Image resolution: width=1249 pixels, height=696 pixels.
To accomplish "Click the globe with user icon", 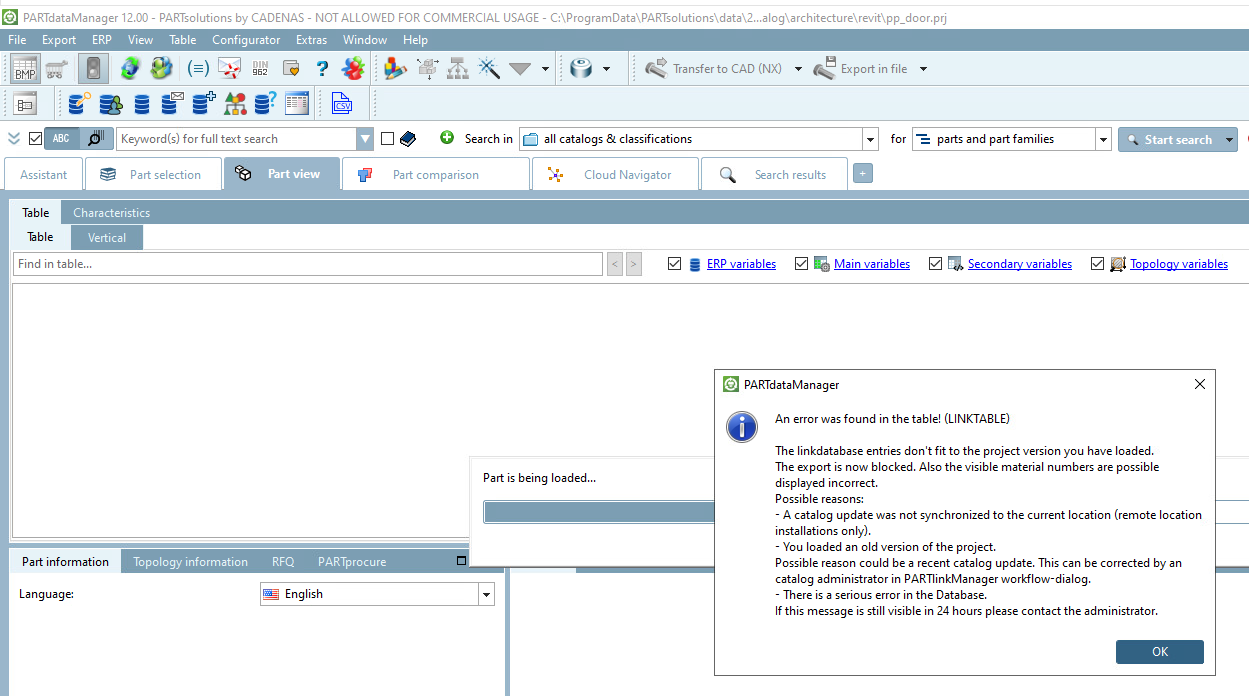I will pos(162,69).
